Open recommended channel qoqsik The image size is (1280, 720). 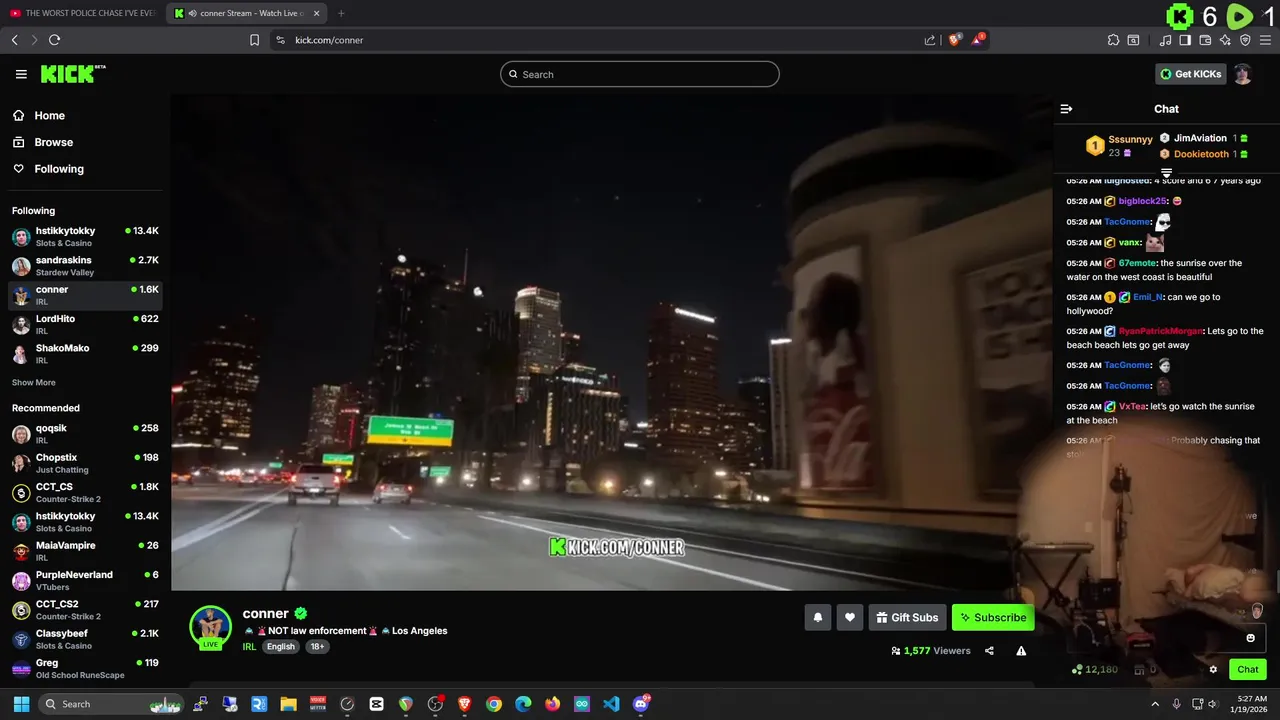pos(85,434)
